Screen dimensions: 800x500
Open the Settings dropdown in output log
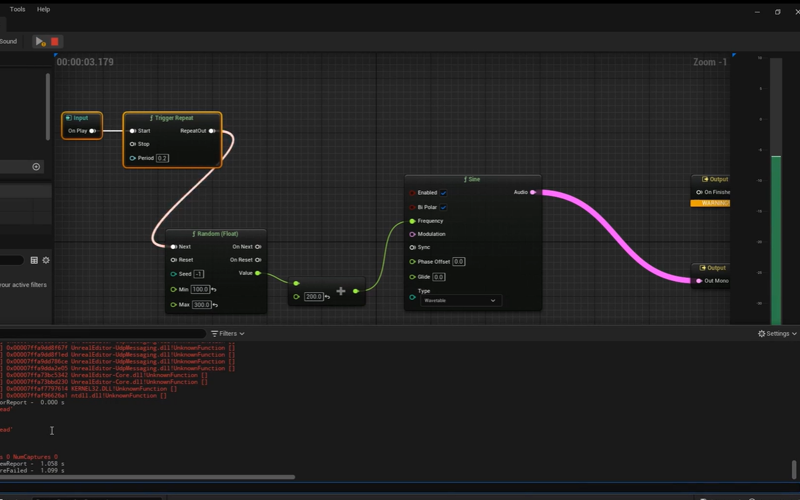tap(777, 334)
